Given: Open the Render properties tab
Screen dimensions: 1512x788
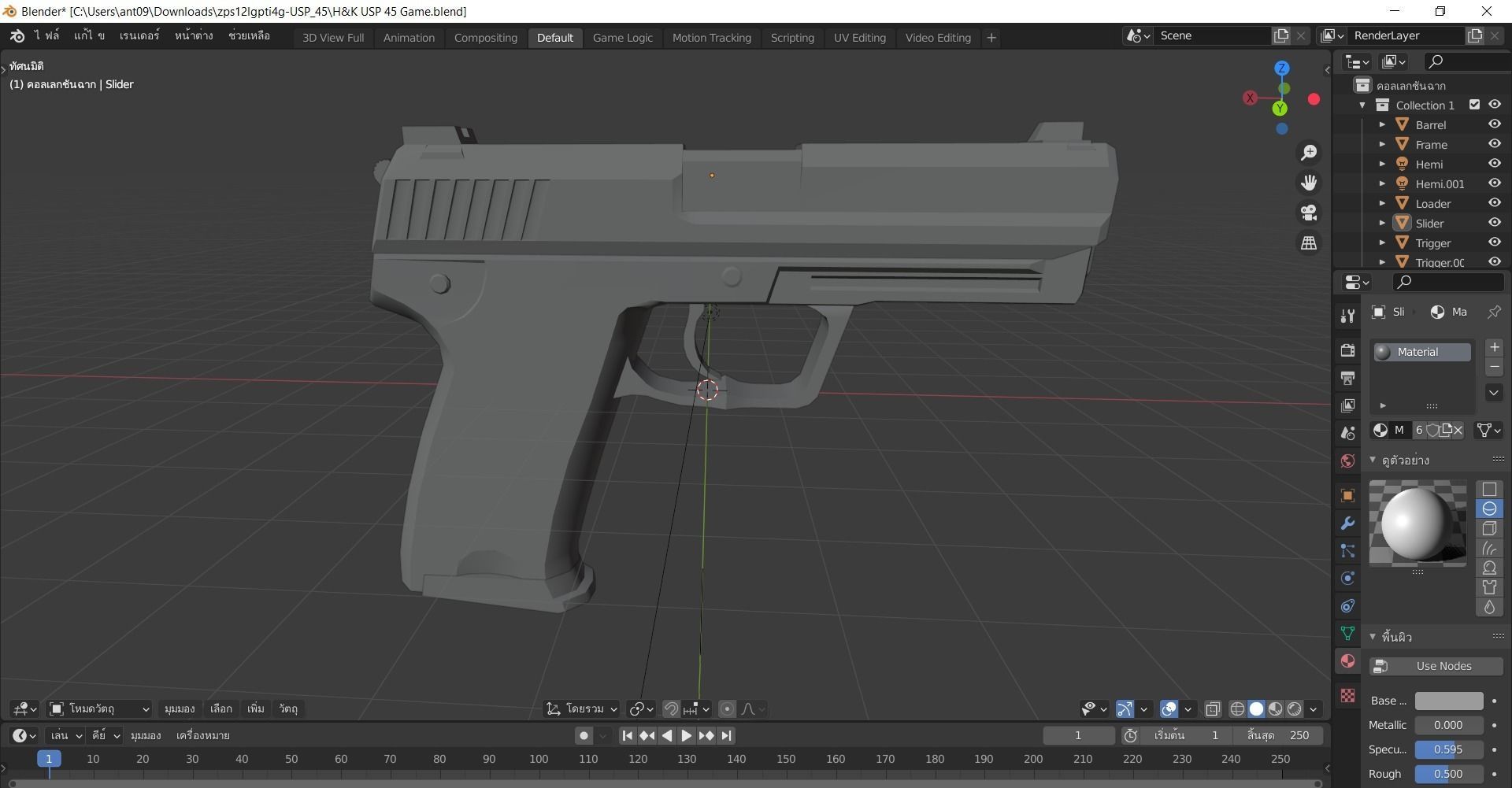Looking at the screenshot, I should (1347, 350).
